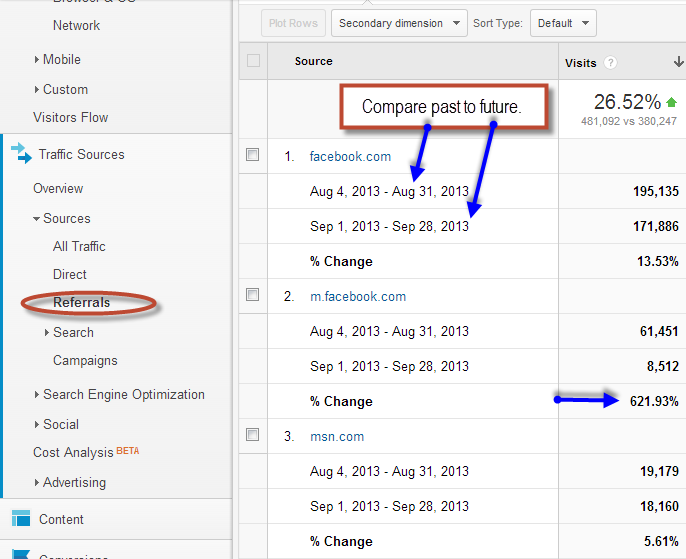The image size is (686, 559).
Task: Open the facebook.com source link
Action: 350,156
